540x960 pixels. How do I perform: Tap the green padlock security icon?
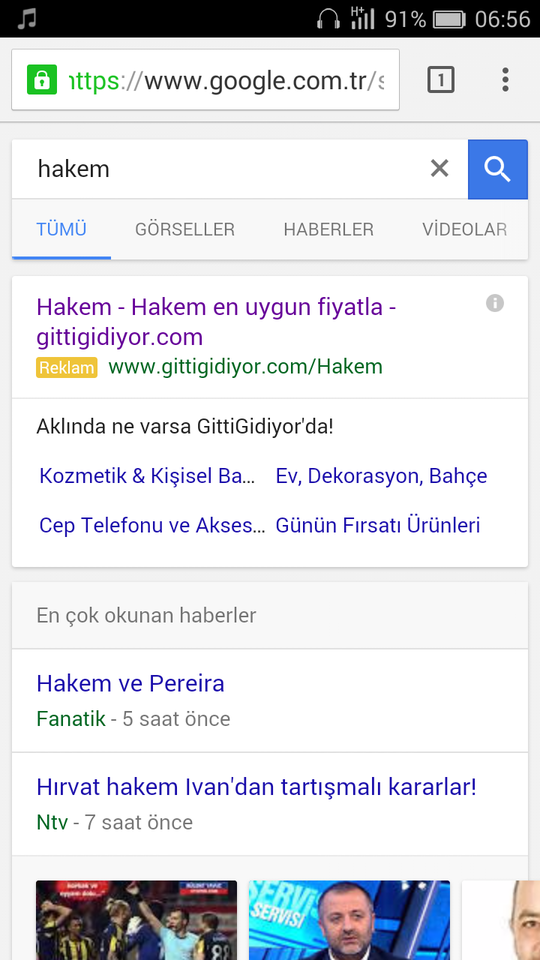[x=42, y=80]
